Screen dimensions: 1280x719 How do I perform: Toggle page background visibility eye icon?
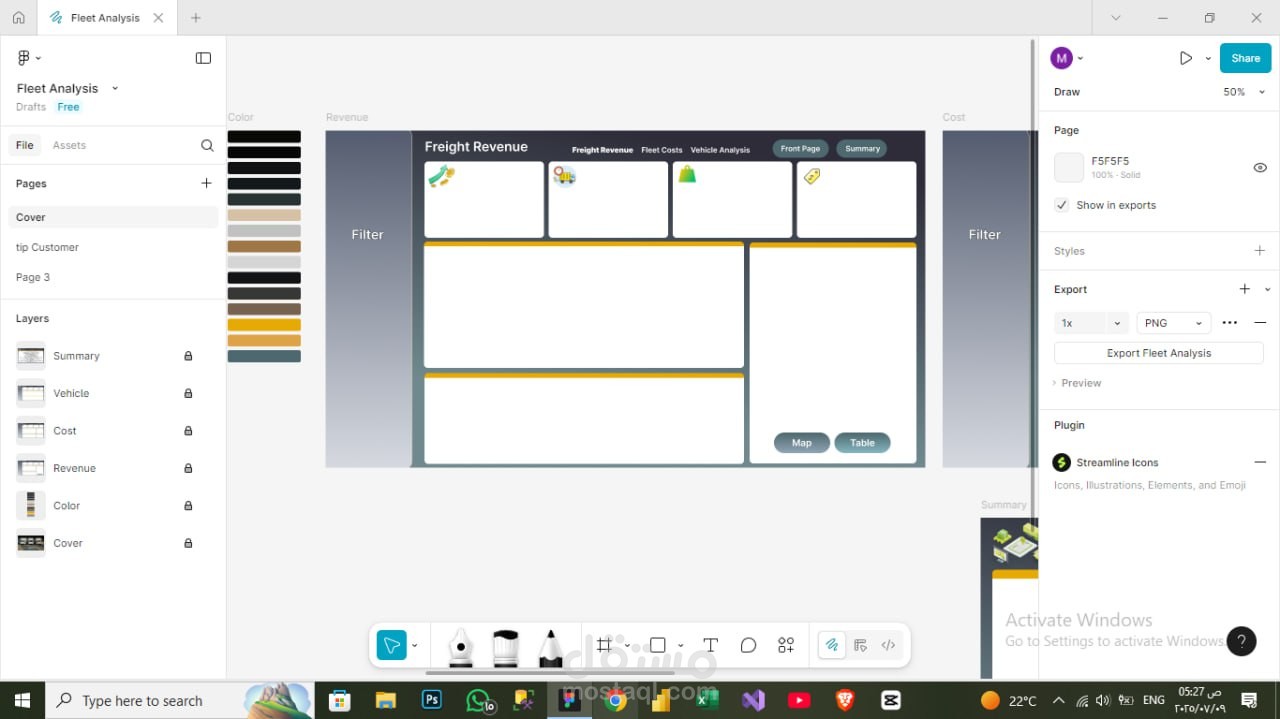[1260, 167]
